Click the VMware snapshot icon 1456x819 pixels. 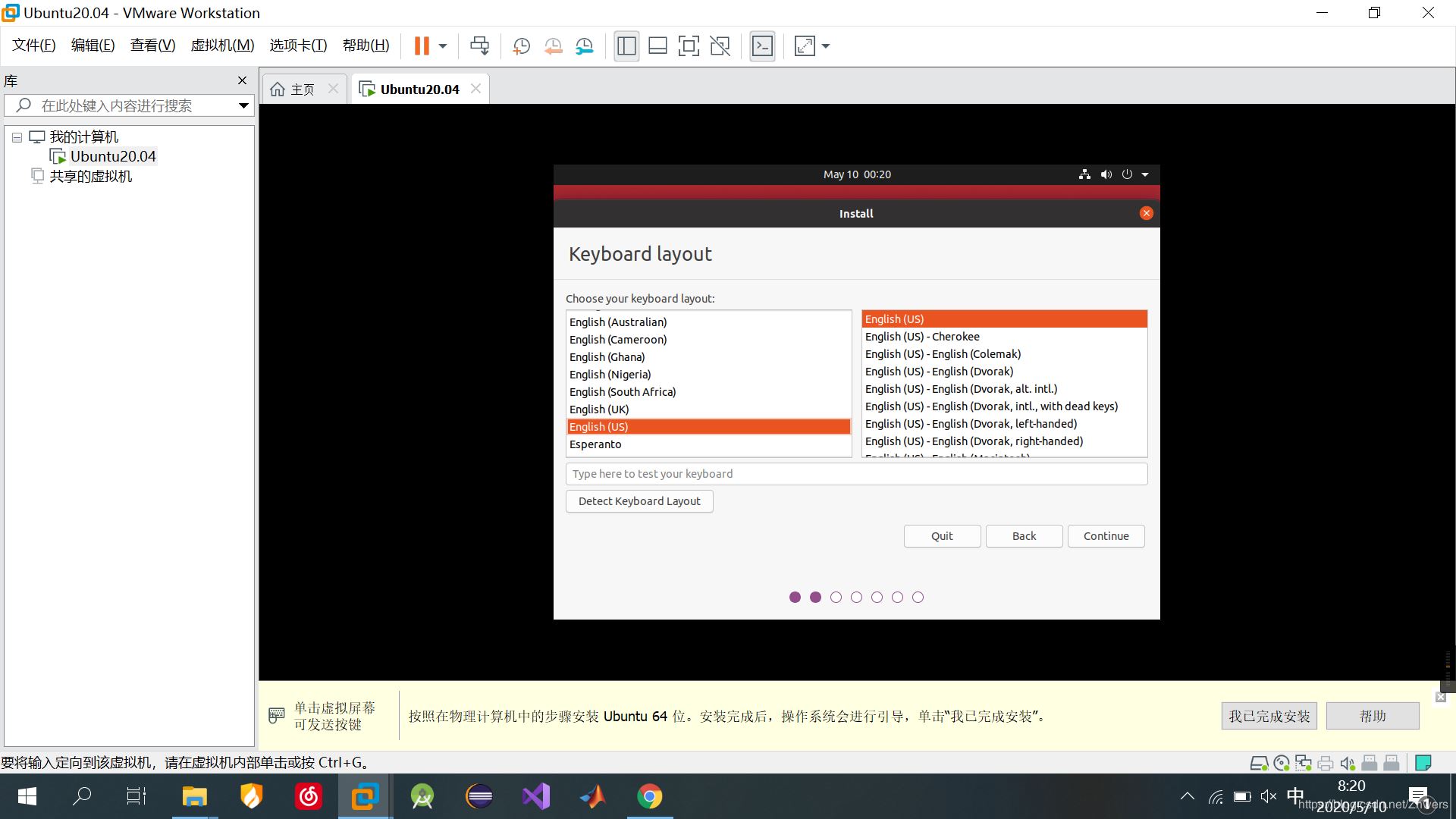tap(521, 45)
